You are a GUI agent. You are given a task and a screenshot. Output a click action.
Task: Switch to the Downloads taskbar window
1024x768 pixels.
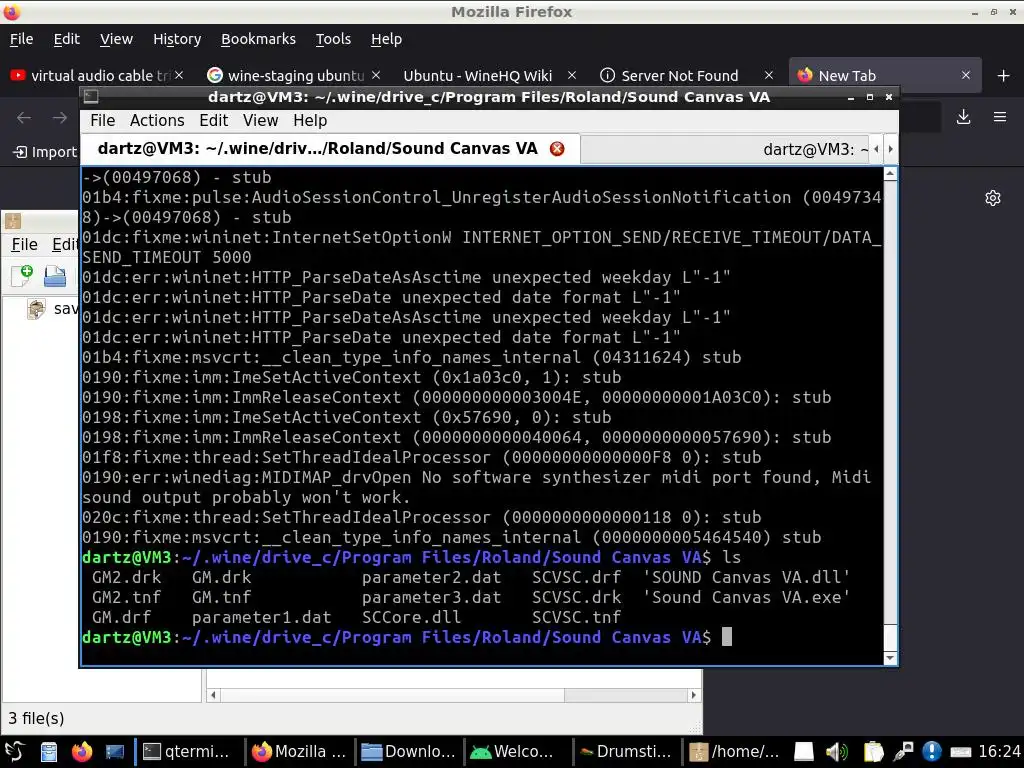click(409, 752)
